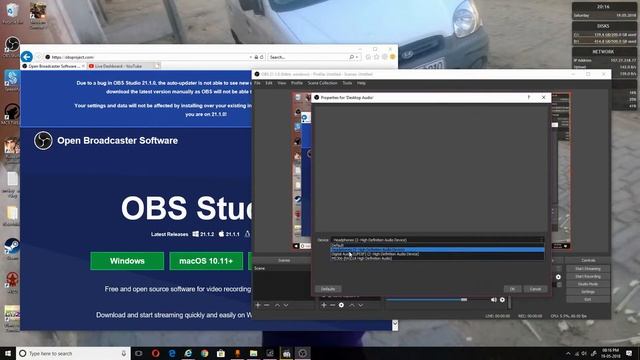The image size is (640, 360).
Task: Click the browser back arrow button
Action: tap(27, 57)
